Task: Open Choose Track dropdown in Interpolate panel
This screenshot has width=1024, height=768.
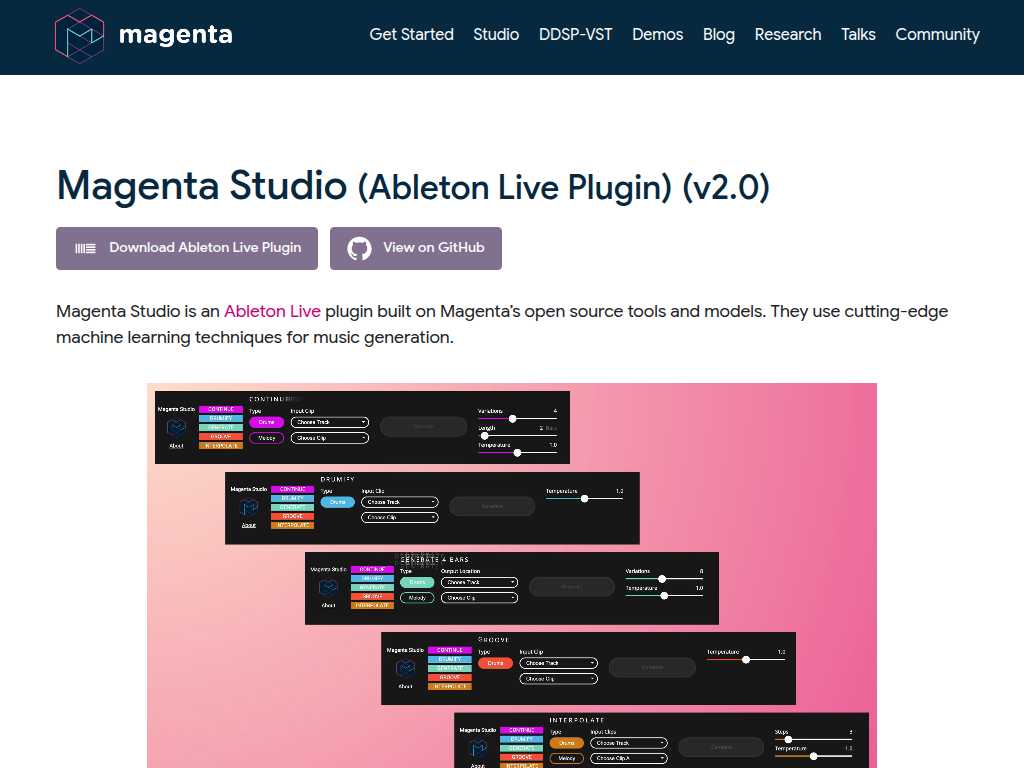Action: [629, 743]
